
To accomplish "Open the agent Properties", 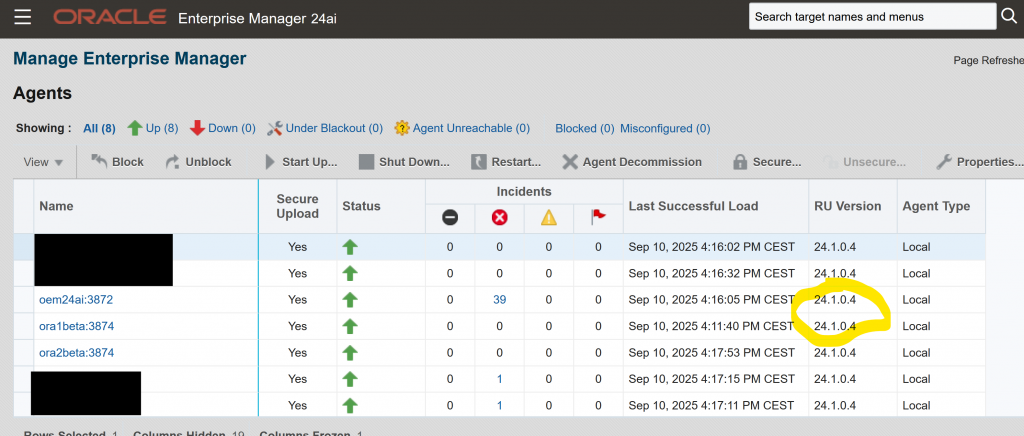I will [979, 162].
